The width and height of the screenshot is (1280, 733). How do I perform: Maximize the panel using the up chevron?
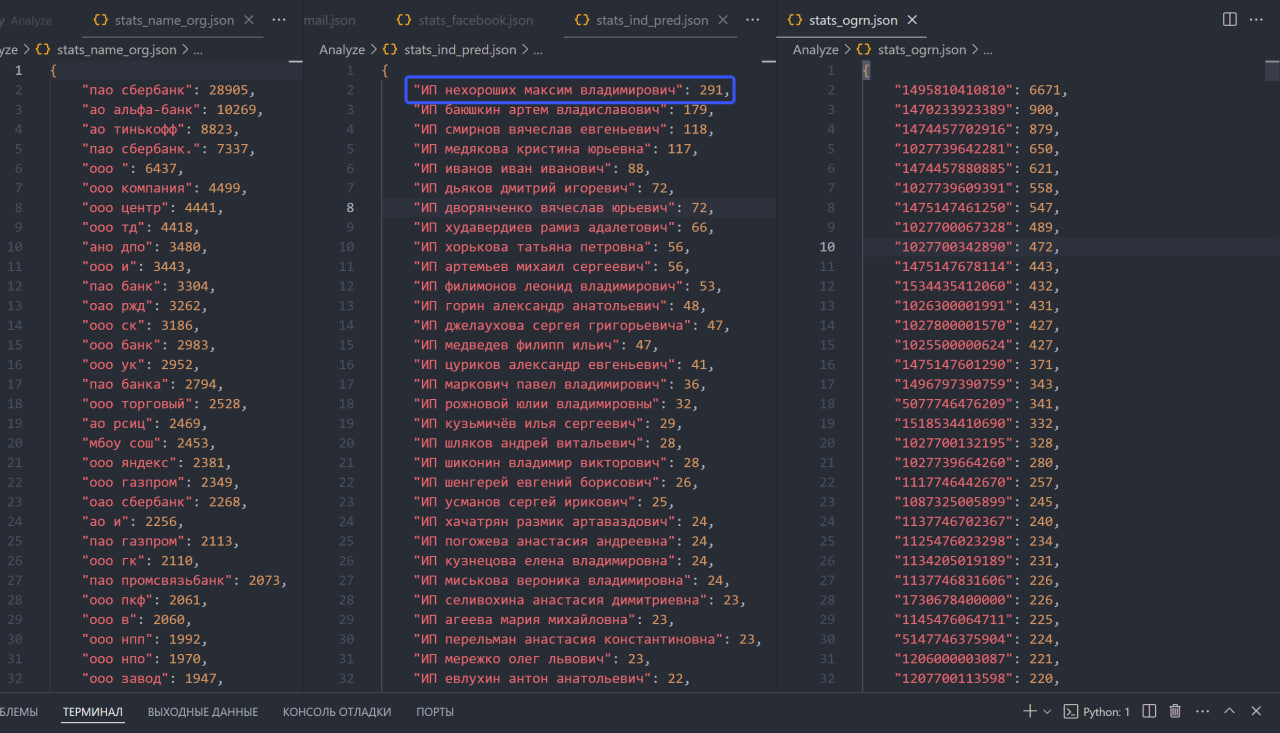coord(1229,711)
